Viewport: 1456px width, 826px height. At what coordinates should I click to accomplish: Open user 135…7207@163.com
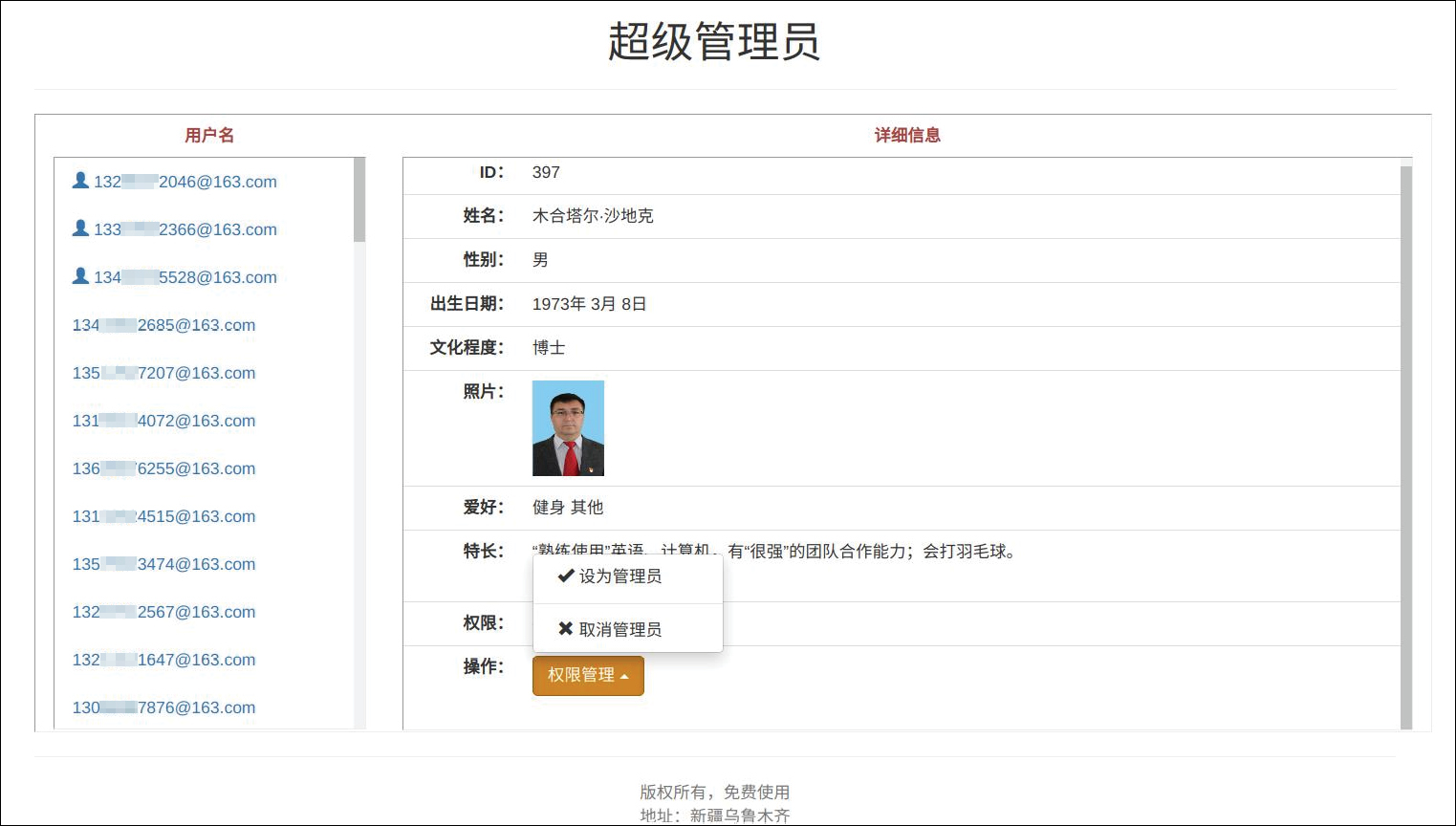tap(163, 373)
